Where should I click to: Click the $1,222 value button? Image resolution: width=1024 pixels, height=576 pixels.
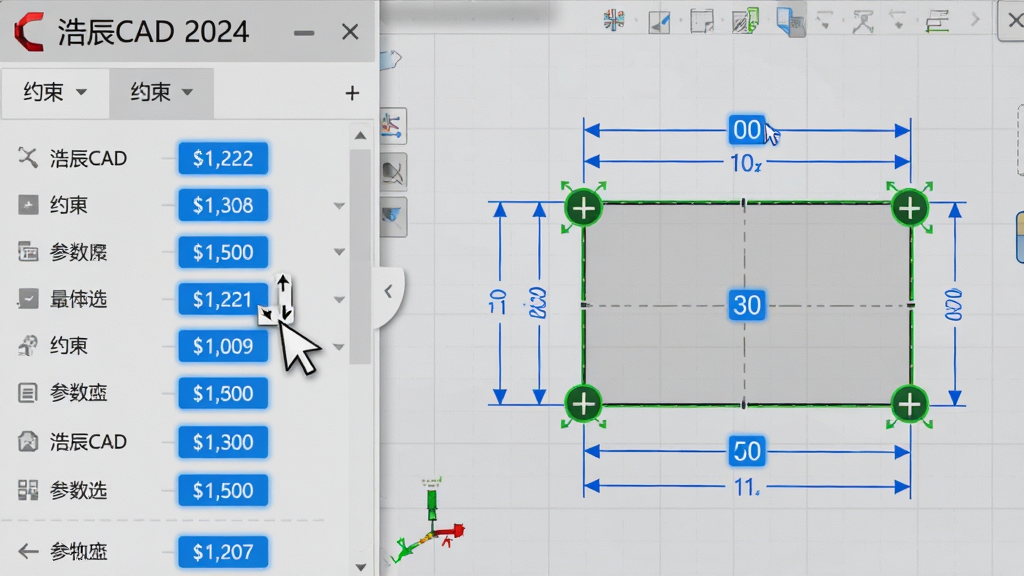(x=223, y=158)
